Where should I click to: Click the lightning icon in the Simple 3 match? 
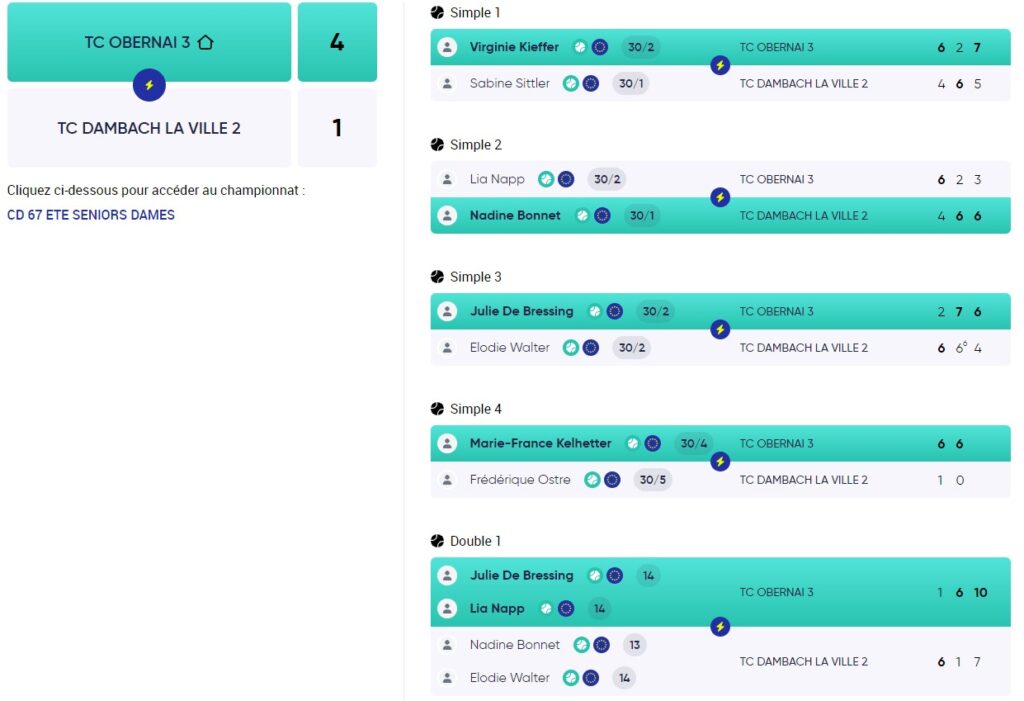click(x=720, y=329)
